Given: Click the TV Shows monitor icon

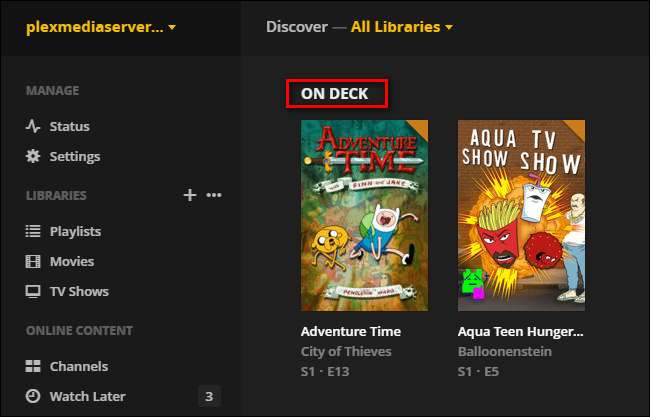Looking at the screenshot, I should coord(33,292).
